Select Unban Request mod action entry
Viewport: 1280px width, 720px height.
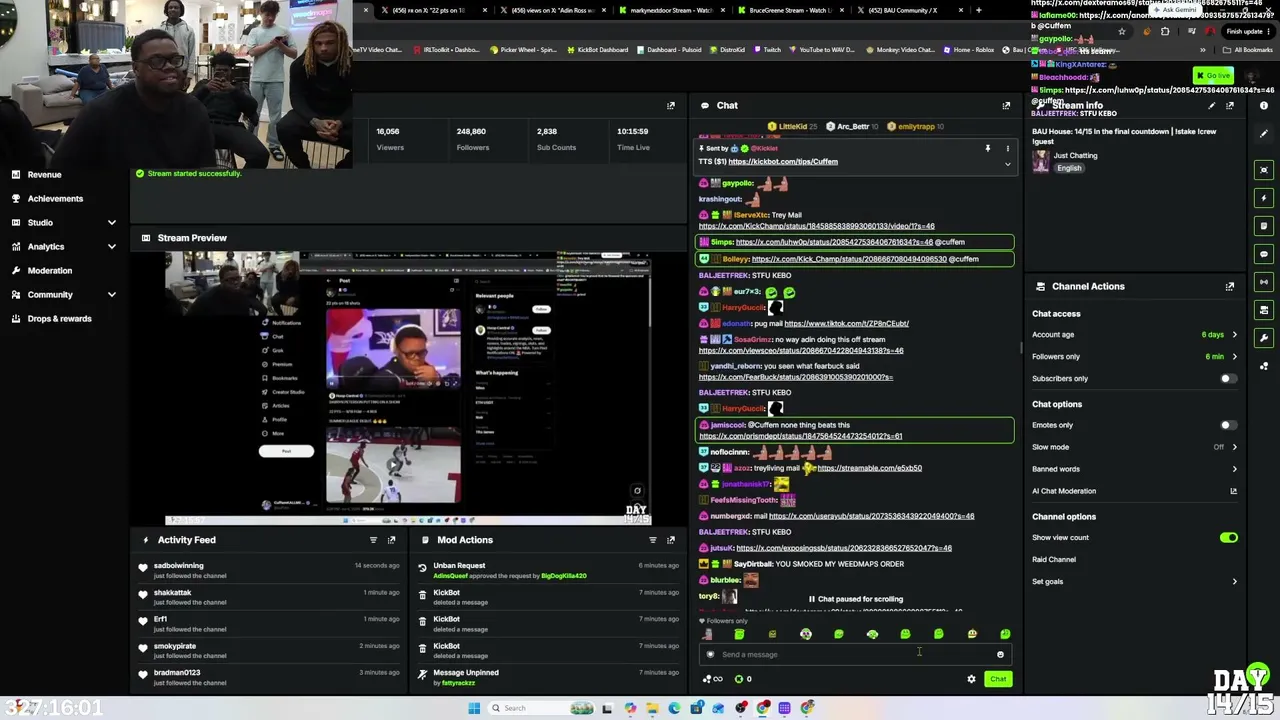pyautogui.click(x=550, y=570)
